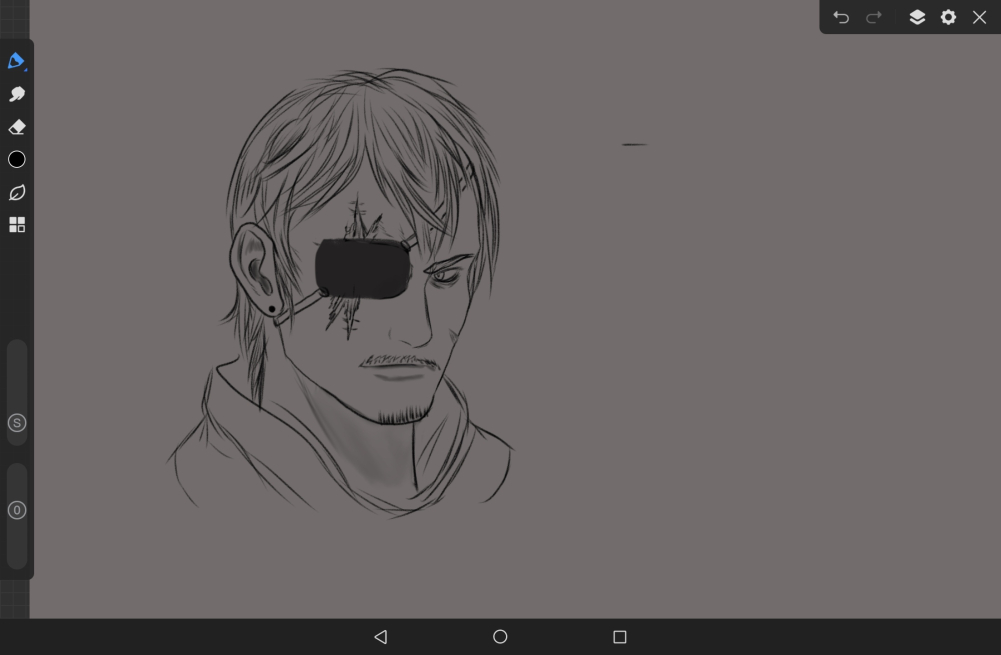Viewport: 1001px width, 655px height.
Task: Tap the Android Home circle button
Action: click(500, 637)
